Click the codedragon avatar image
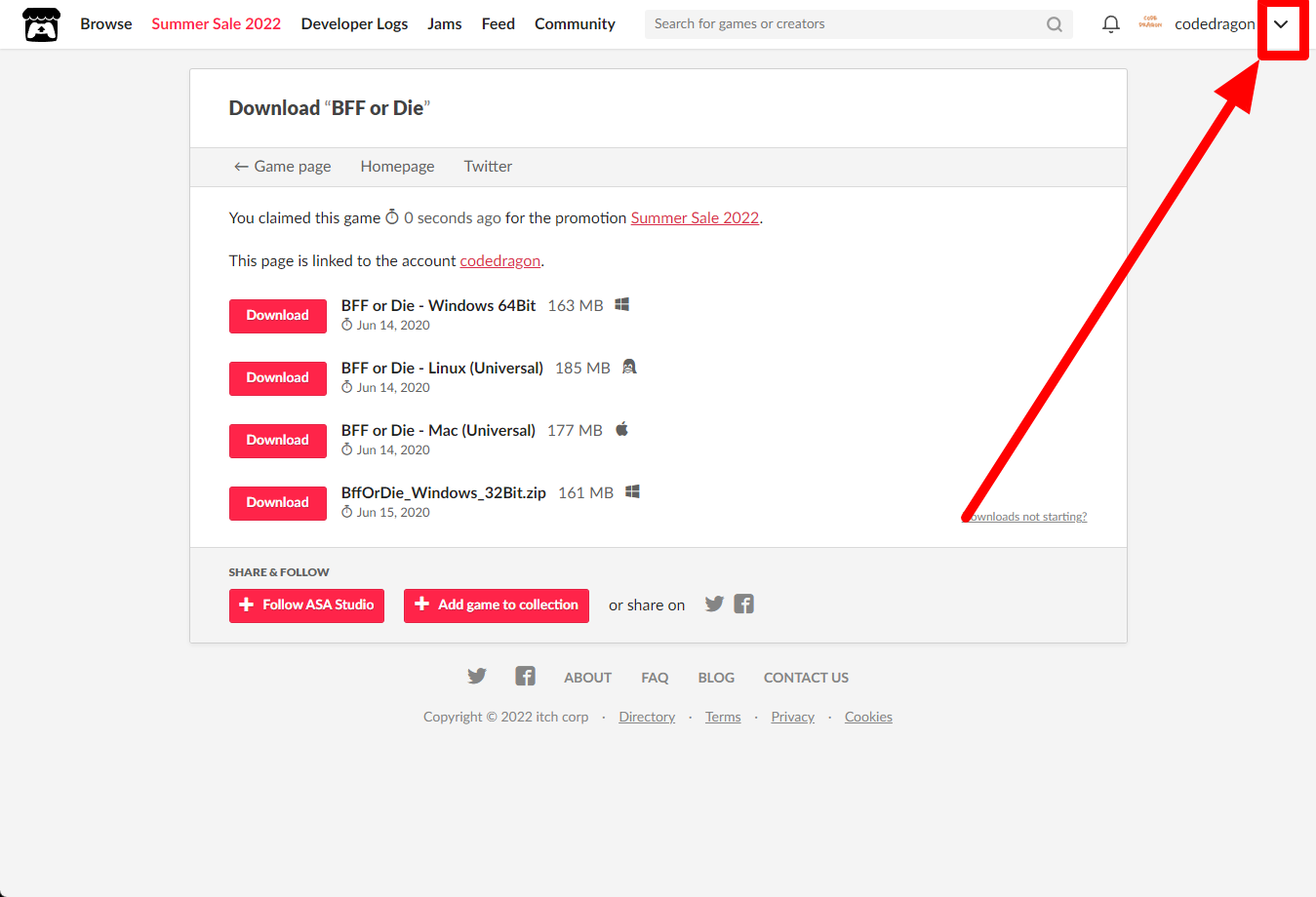Image resolution: width=1316 pixels, height=897 pixels. click(1150, 22)
